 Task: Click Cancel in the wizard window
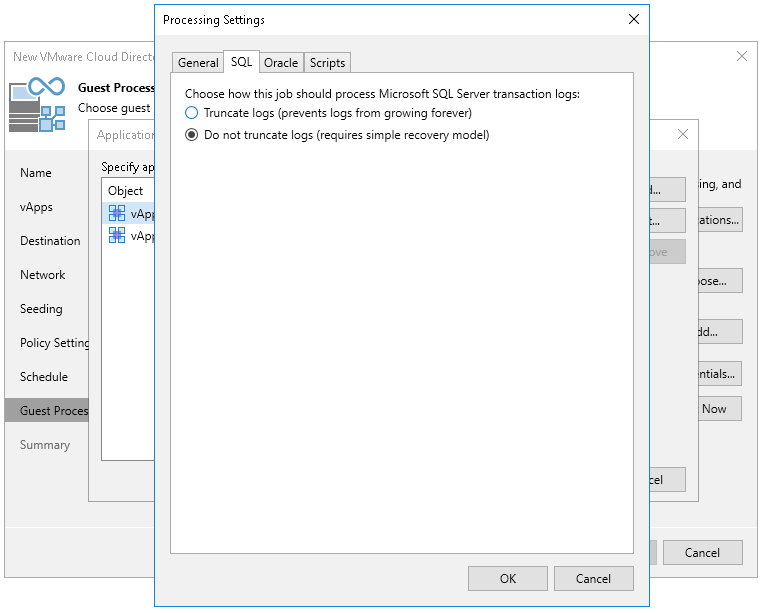click(703, 552)
